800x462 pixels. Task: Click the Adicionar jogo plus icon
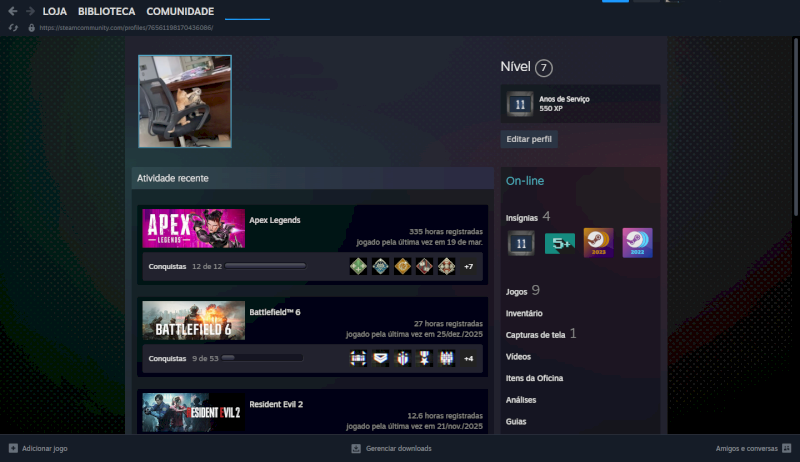(x=13, y=448)
